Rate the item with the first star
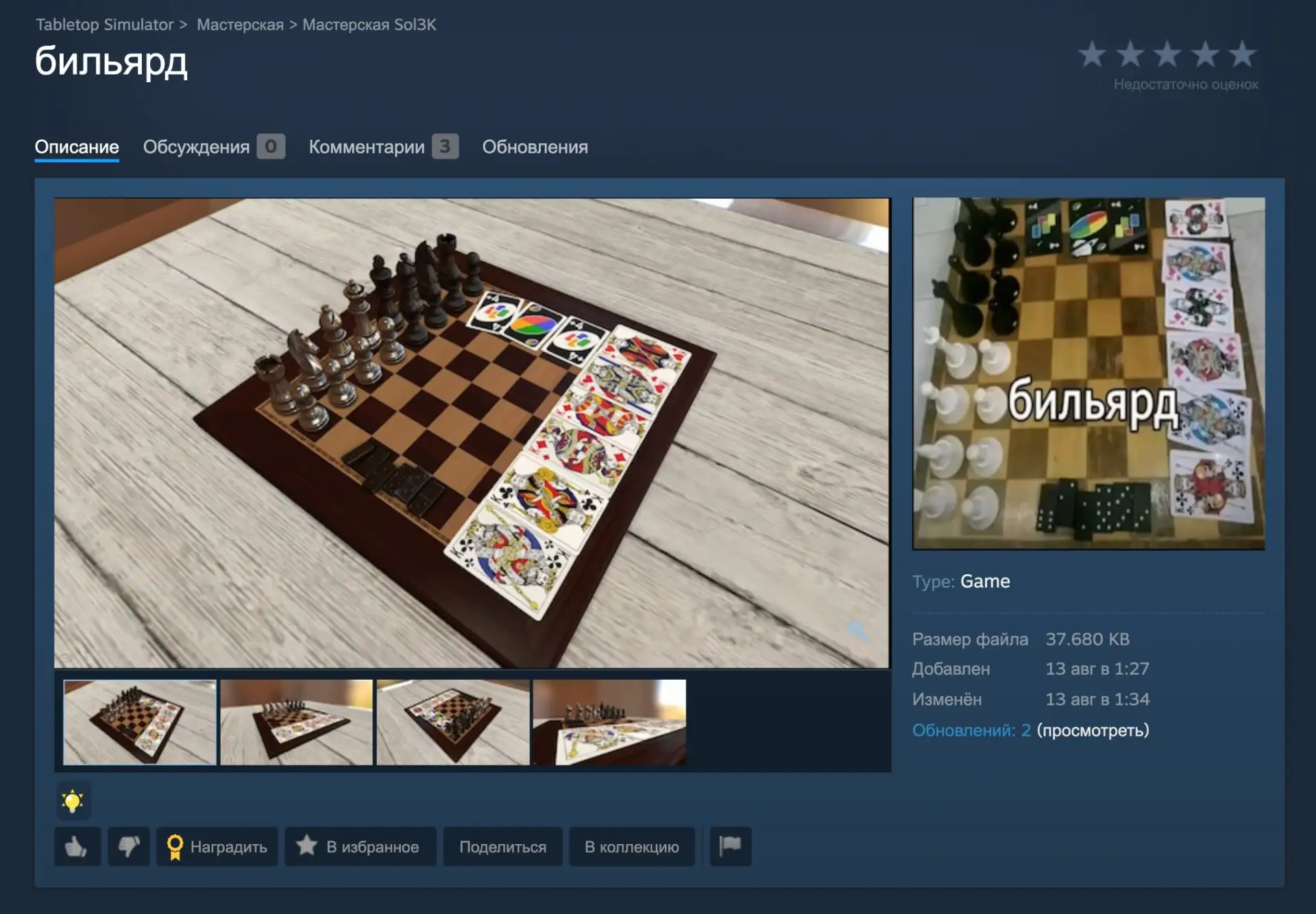Image resolution: width=1316 pixels, height=914 pixels. (x=1092, y=54)
